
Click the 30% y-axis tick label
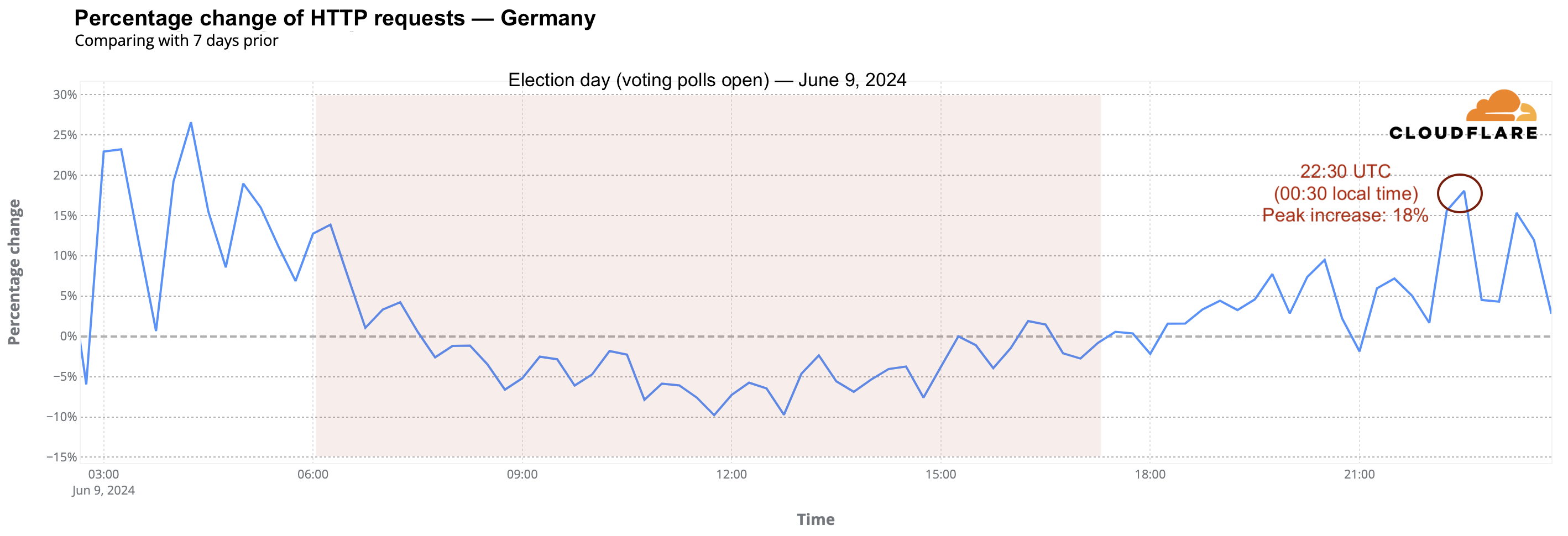(x=65, y=95)
